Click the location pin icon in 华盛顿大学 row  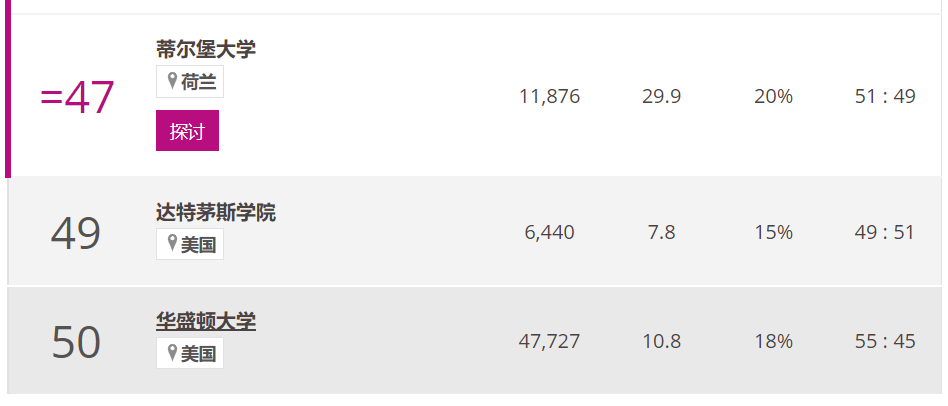(x=172, y=352)
